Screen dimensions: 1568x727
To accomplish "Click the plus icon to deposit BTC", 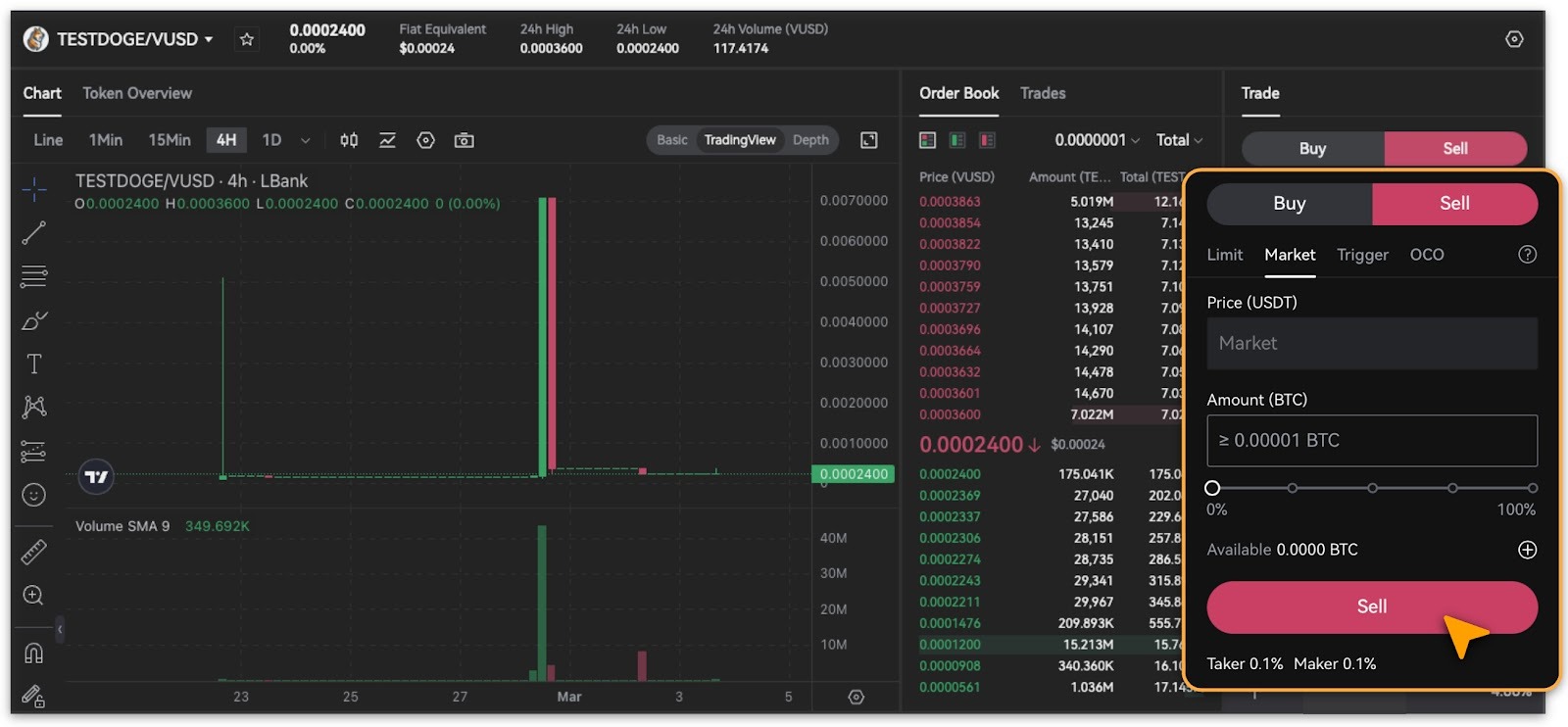I will click(x=1527, y=550).
